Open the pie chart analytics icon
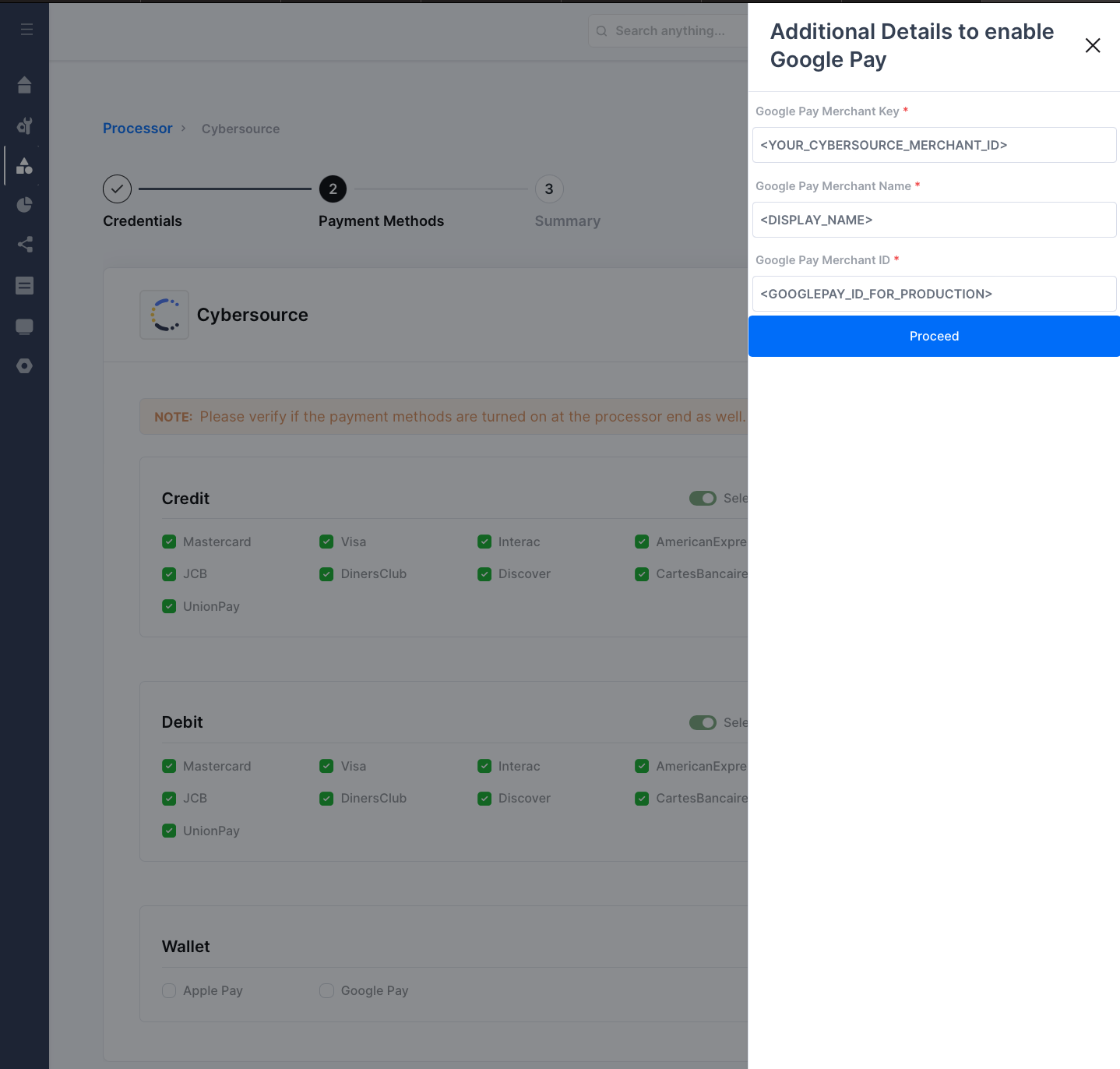The height and width of the screenshot is (1069, 1120). pyautogui.click(x=24, y=205)
